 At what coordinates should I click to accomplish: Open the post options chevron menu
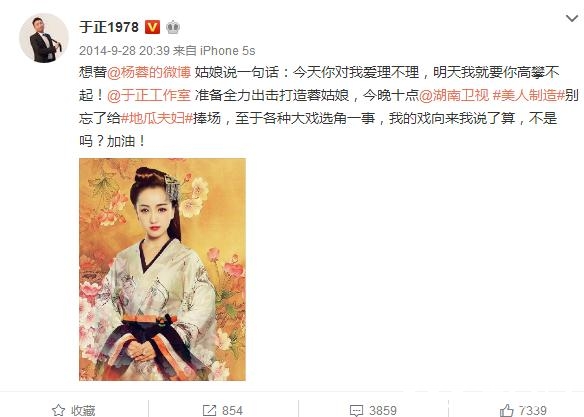[x=572, y=18]
